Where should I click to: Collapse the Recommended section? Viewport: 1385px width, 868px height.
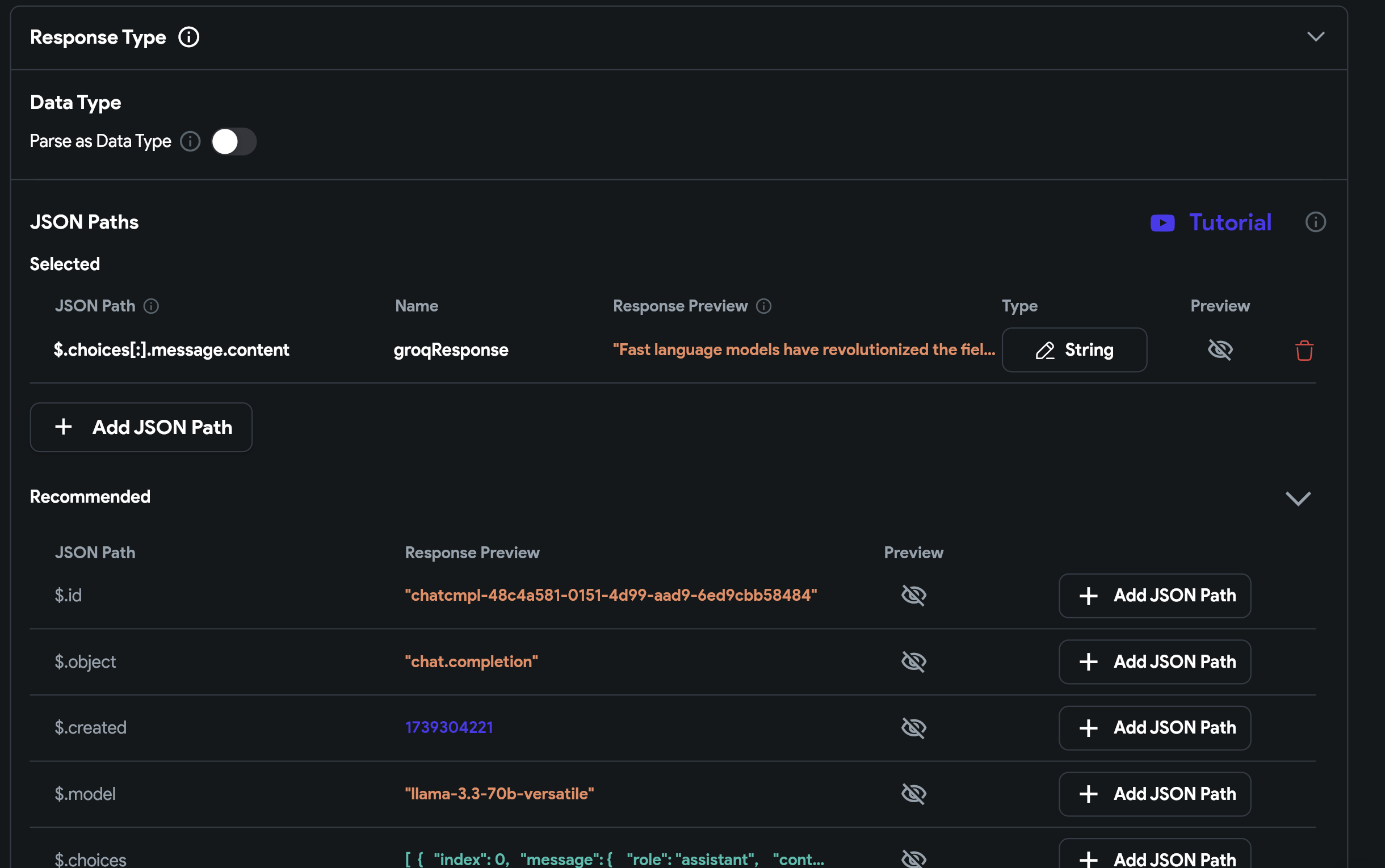tap(1298, 498)
